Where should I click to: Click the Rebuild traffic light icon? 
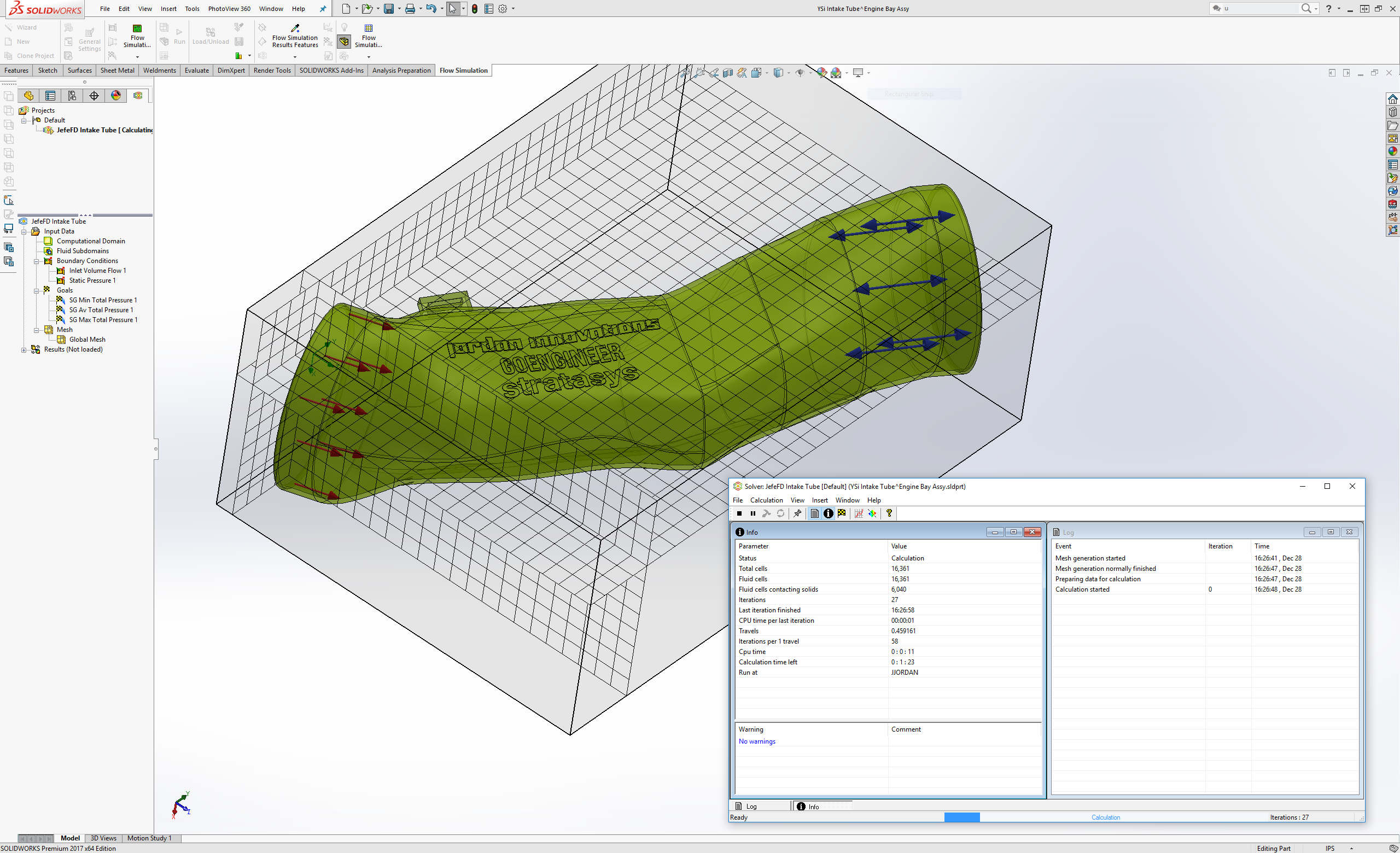475,9
